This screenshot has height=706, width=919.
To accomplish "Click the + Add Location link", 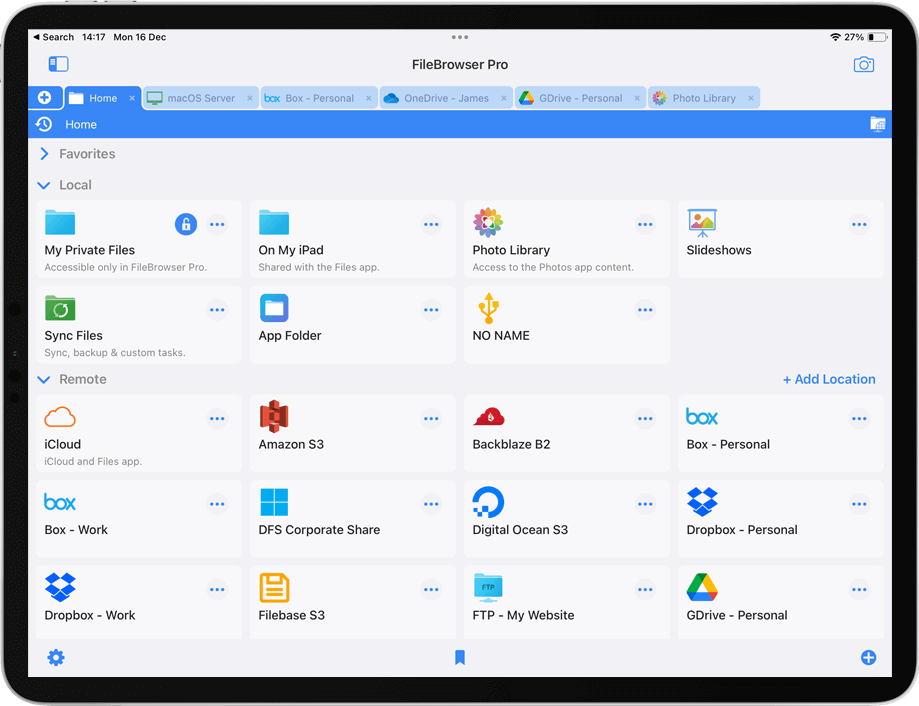I will tap(829, 379).
